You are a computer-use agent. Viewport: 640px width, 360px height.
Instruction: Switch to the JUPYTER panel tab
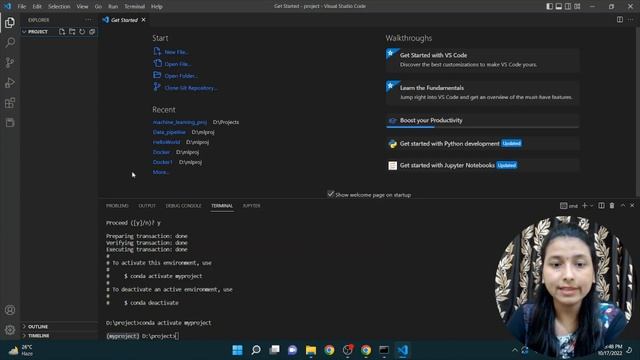tap(251, 206)
